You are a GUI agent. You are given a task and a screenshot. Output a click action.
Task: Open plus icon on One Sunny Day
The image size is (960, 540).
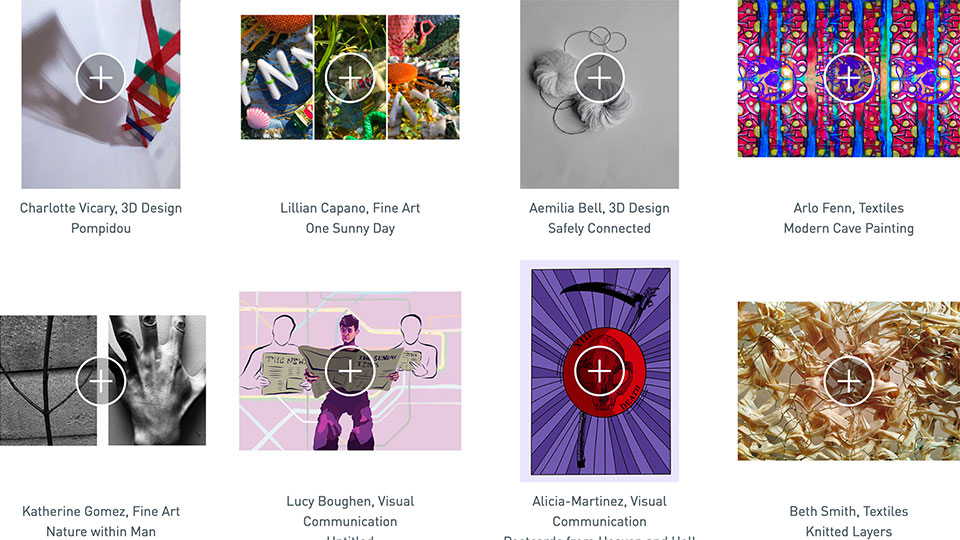pyautogui.click(x=350, y=78)
